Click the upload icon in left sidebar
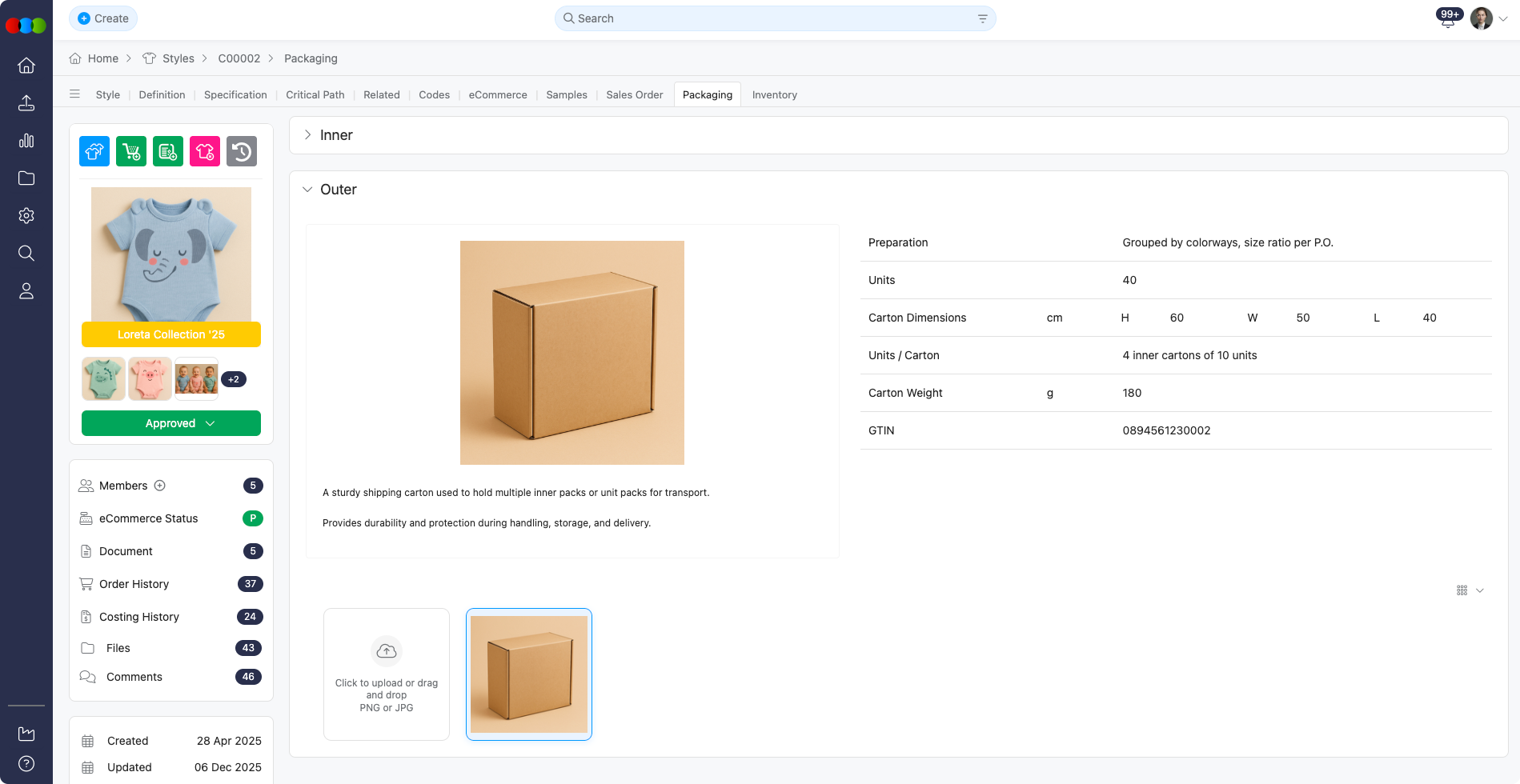 point(26,103)
